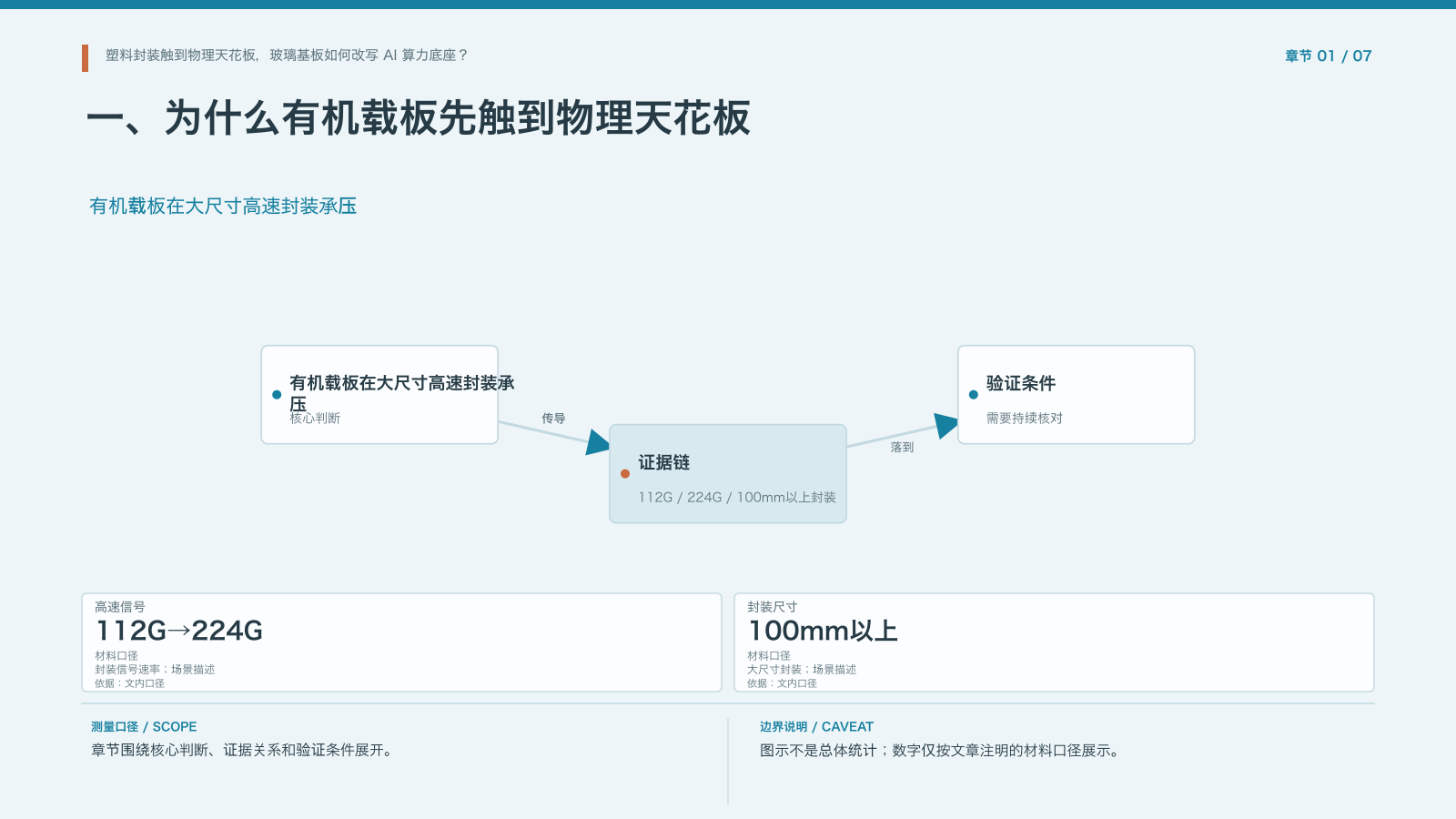The height and width of the screenshot is (819, 1456).
Task: Click the "高速信号" card label
Action: 120,607
